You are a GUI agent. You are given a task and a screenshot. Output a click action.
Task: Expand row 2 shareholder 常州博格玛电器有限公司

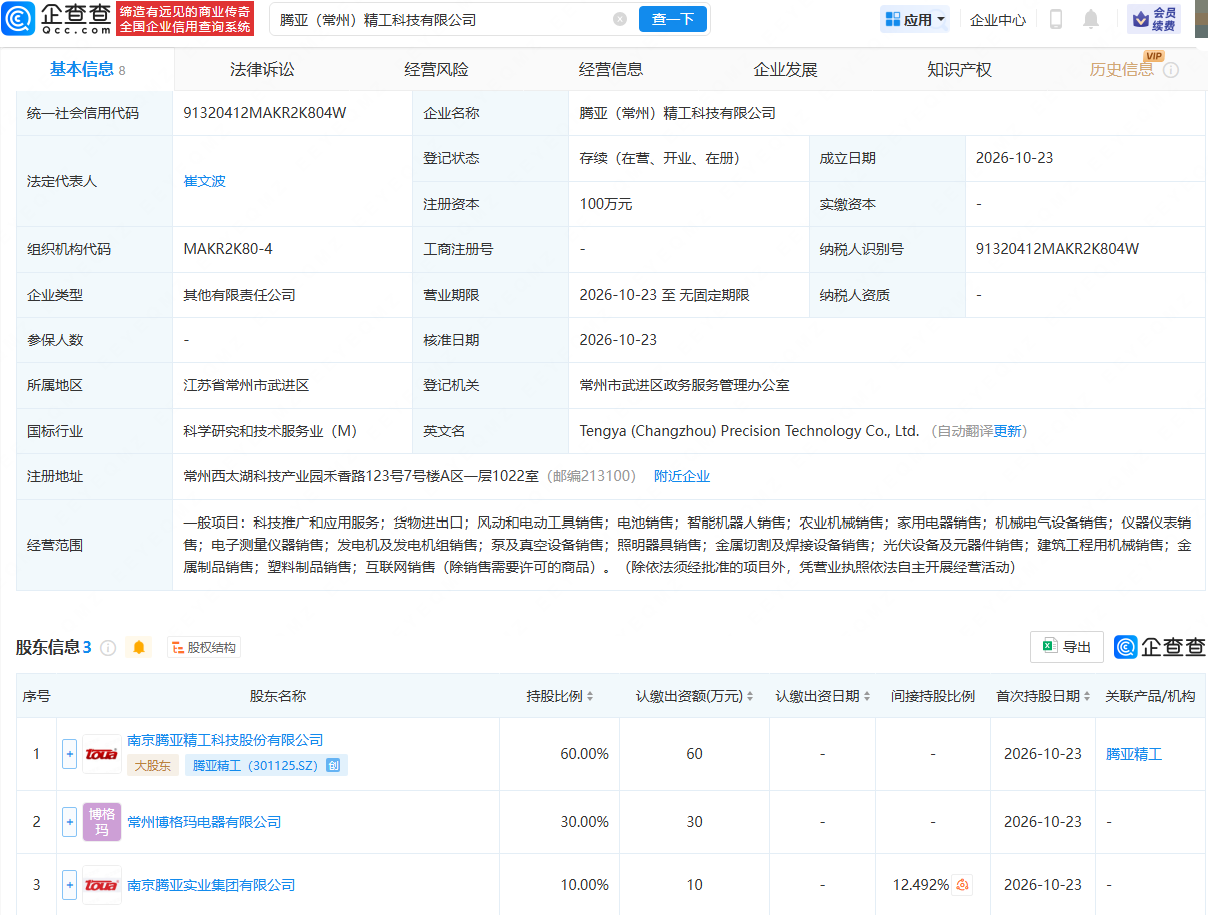click(x=69, y=822)
